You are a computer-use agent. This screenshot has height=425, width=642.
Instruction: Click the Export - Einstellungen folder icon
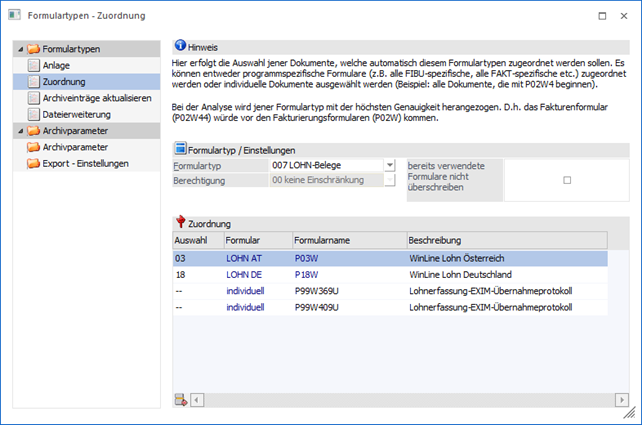pos(33,163)
